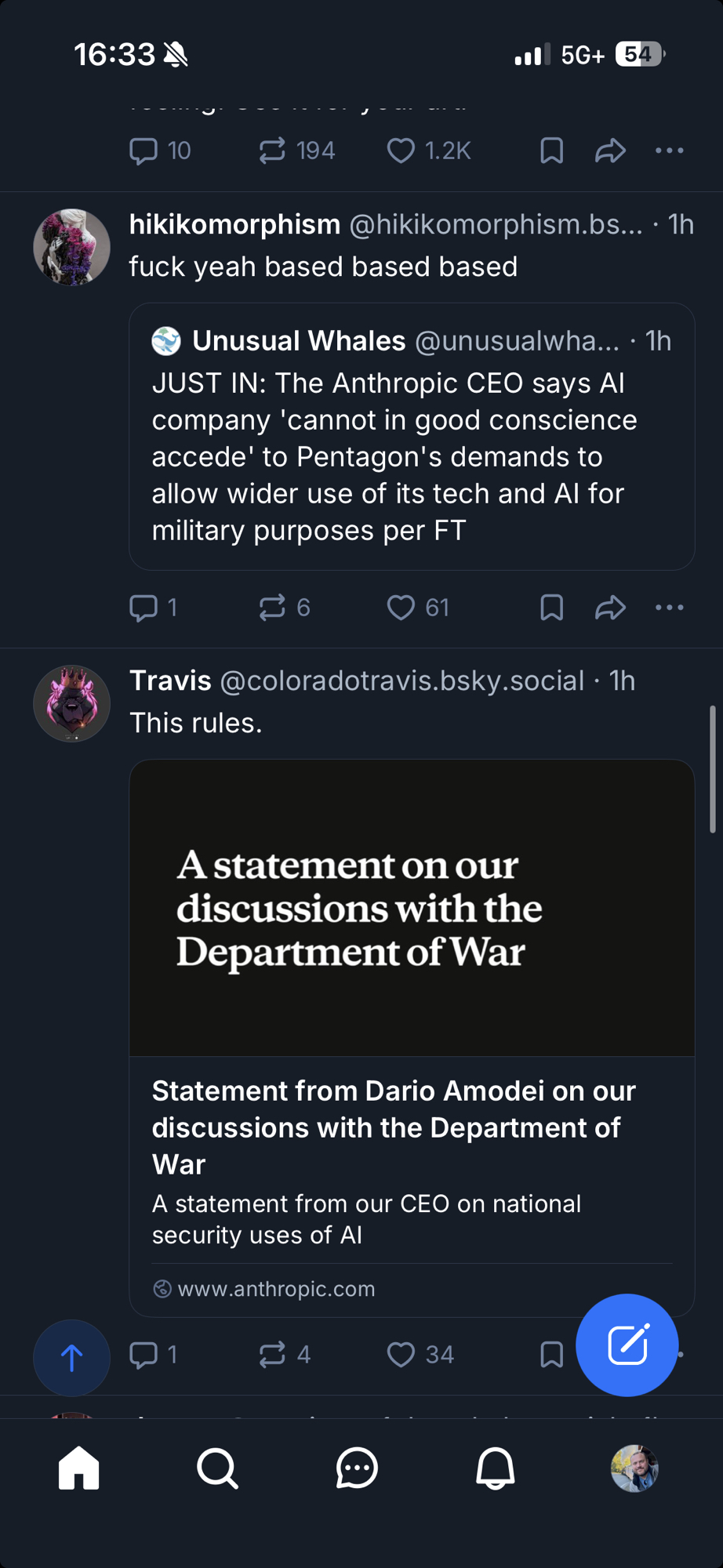Reply to hikikomorphism's post
Viewport: 723px width, 1568px height.
[x=144, y=608]
